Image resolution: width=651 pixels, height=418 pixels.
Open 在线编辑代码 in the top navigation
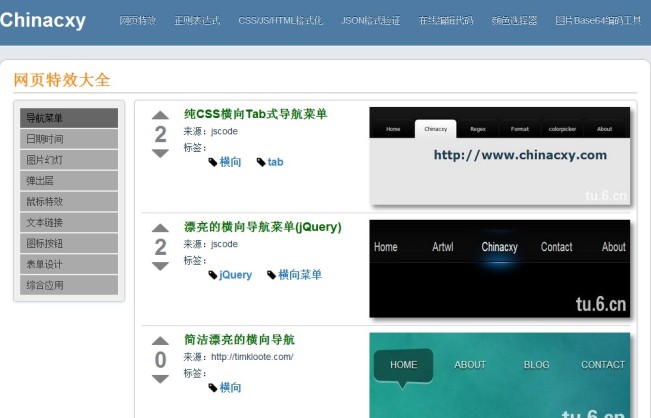(x=446, y=20)
